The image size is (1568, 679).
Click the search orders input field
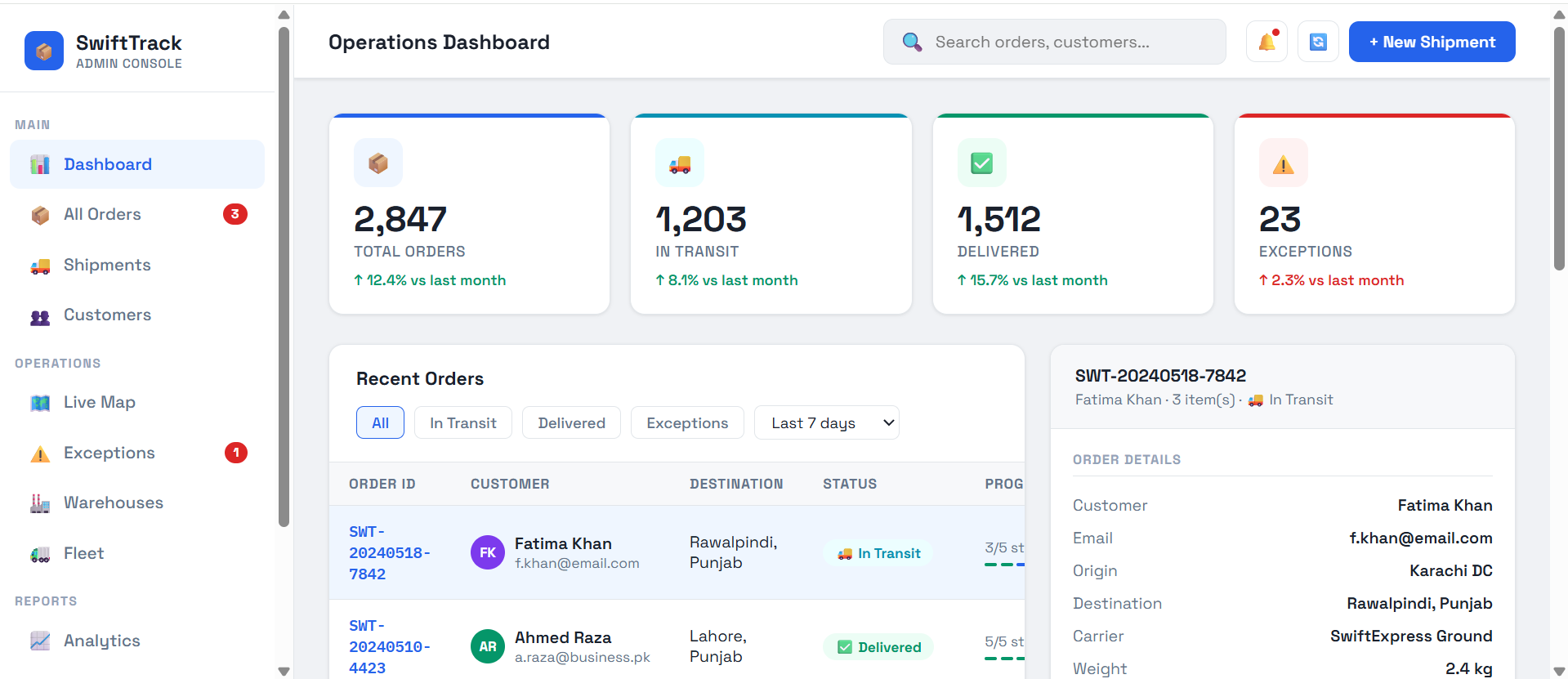pyautogui.click(x=1054, y=42)
